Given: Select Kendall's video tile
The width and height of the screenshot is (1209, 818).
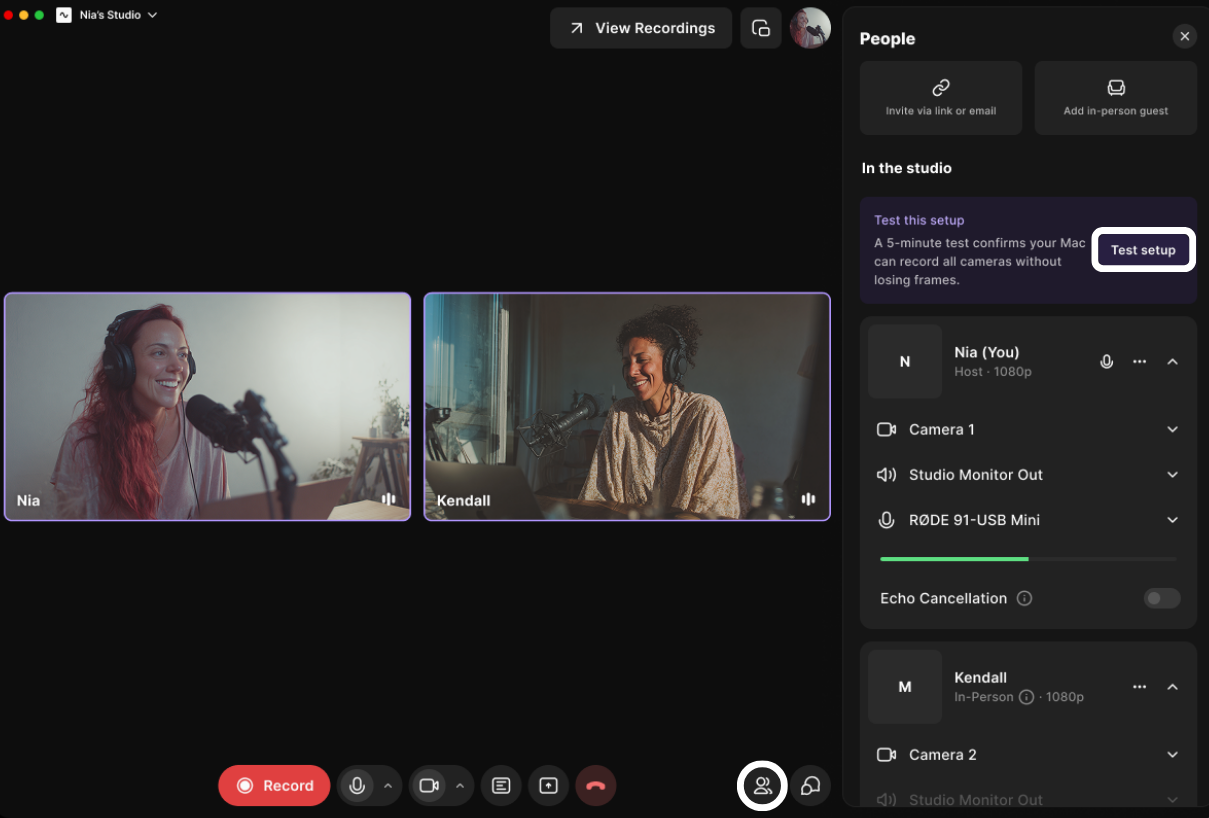Looking at the screenshot, I should pyautogui.click(x=627, y=407).
